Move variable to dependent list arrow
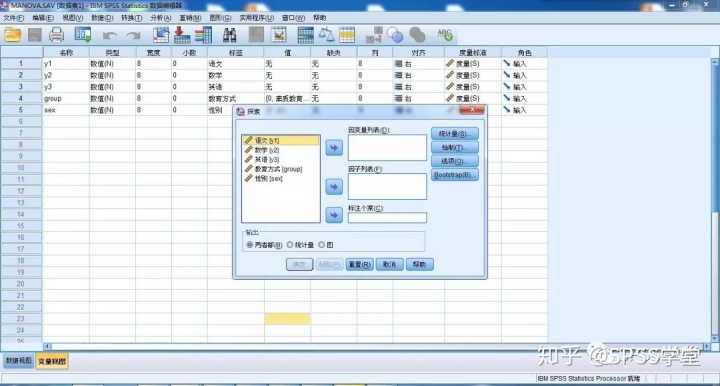Screen dimensions: 720x386 pyautogui.click(x=334, y=148)
